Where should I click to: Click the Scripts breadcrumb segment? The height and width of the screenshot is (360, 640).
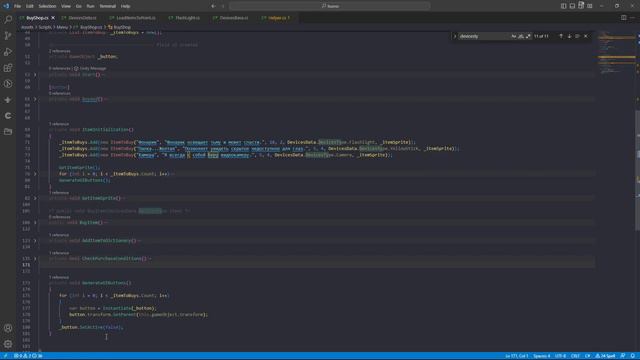pos(45,27)
